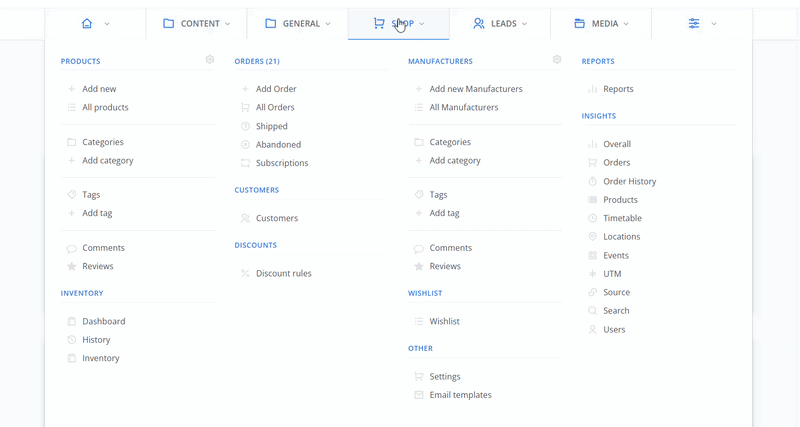Click the Subscriptions icon

click(x=245, y=163)
